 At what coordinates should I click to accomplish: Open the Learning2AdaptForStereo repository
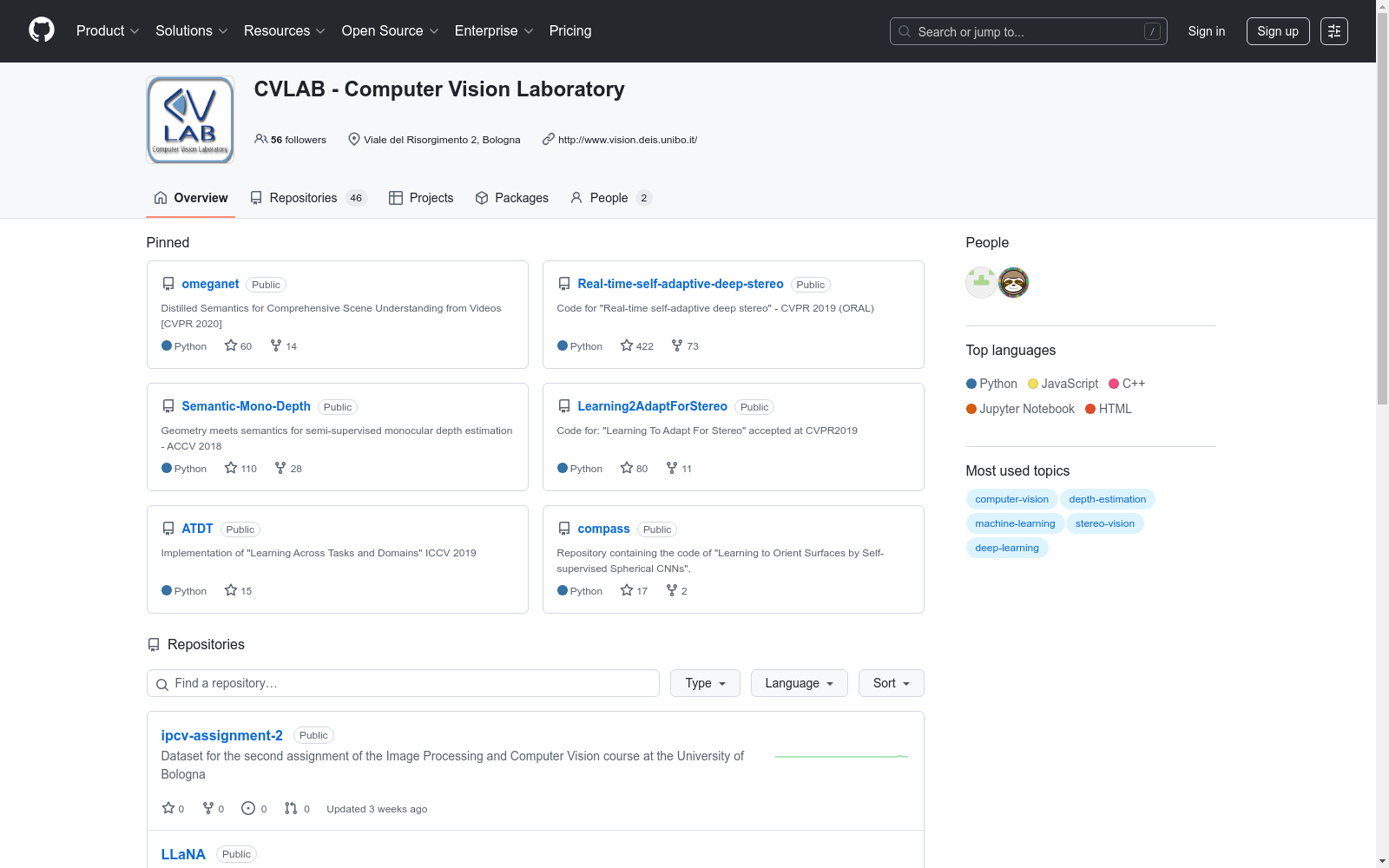tap(653, 406)
